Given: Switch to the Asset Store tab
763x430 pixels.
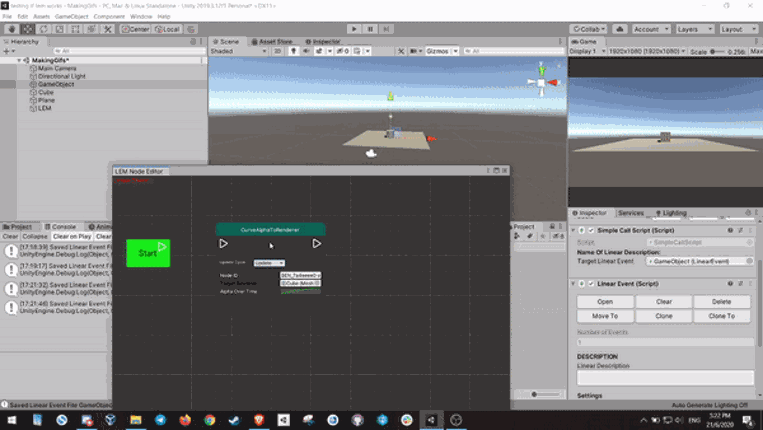Looking at the screenshot, I should pyautogui.click(x=272, y=42).
